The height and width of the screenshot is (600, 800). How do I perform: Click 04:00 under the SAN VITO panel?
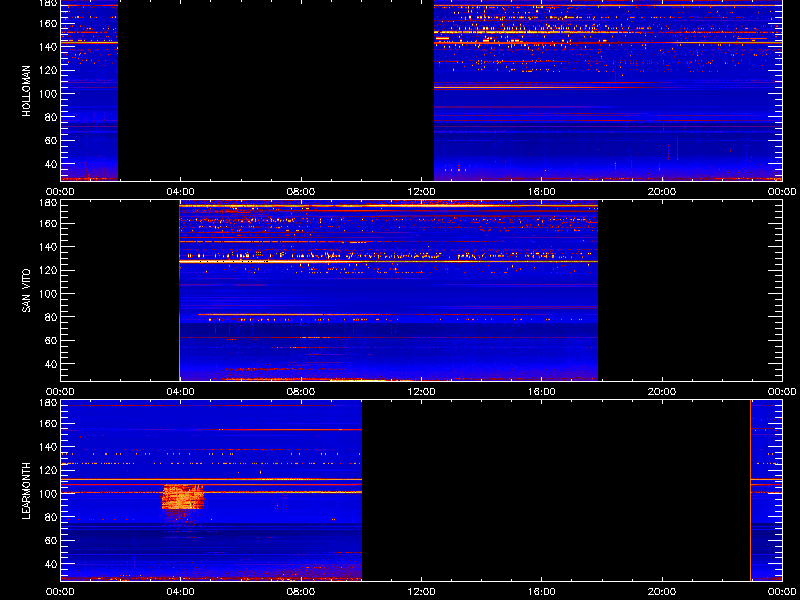[181, 392]
